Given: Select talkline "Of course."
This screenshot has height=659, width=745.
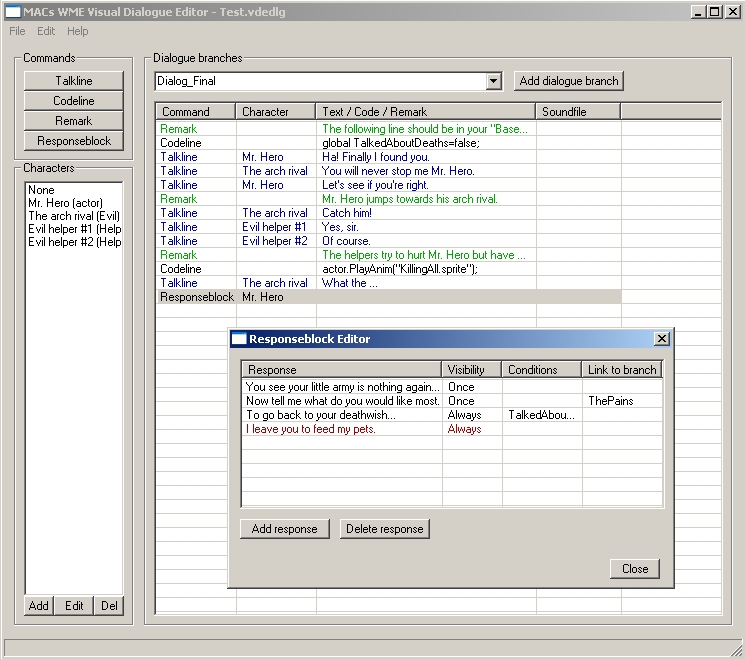Looking at the screenshot, I should pyautogui.click(x=389, y=241).
